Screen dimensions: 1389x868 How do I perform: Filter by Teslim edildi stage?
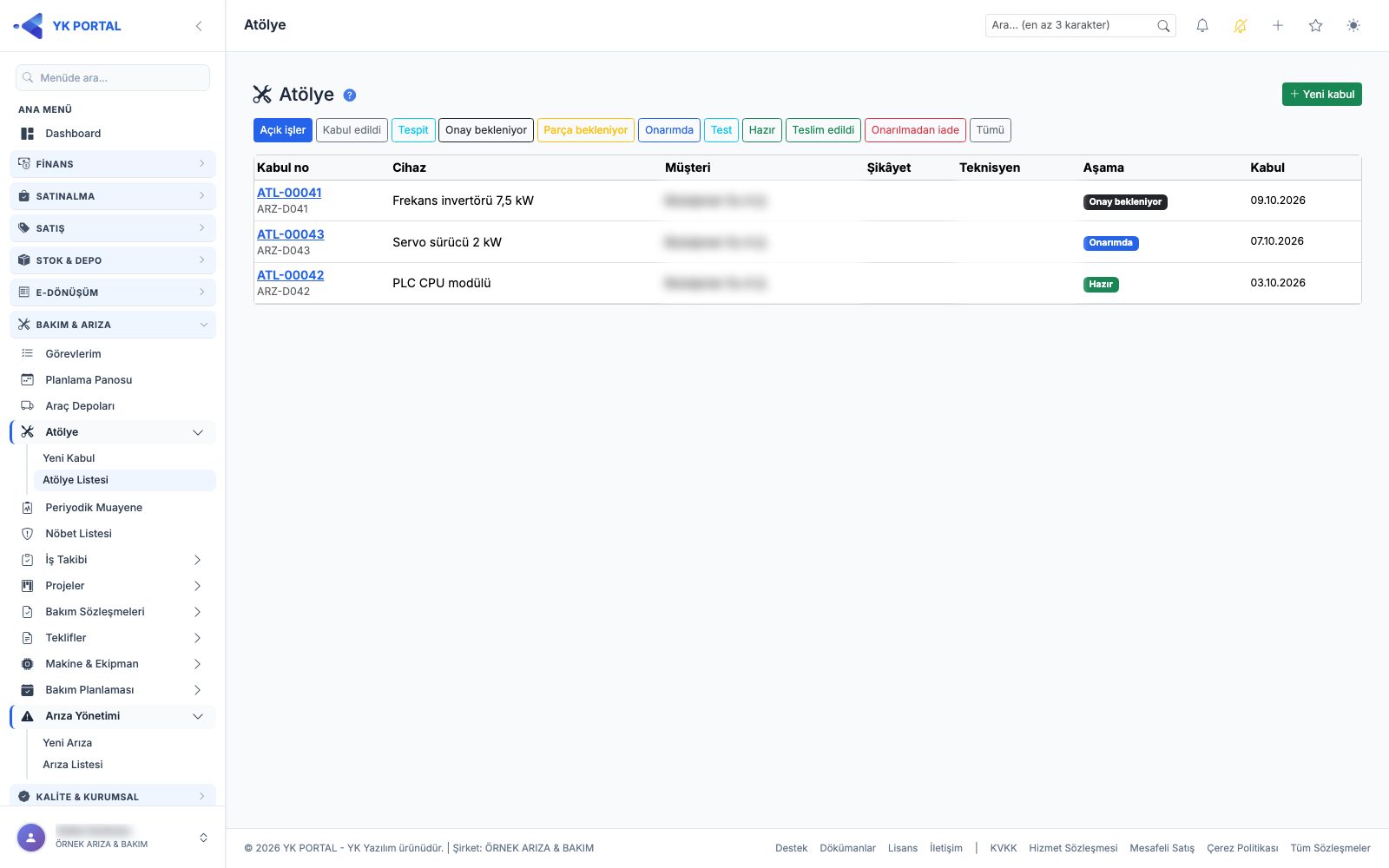click(823, 130)
